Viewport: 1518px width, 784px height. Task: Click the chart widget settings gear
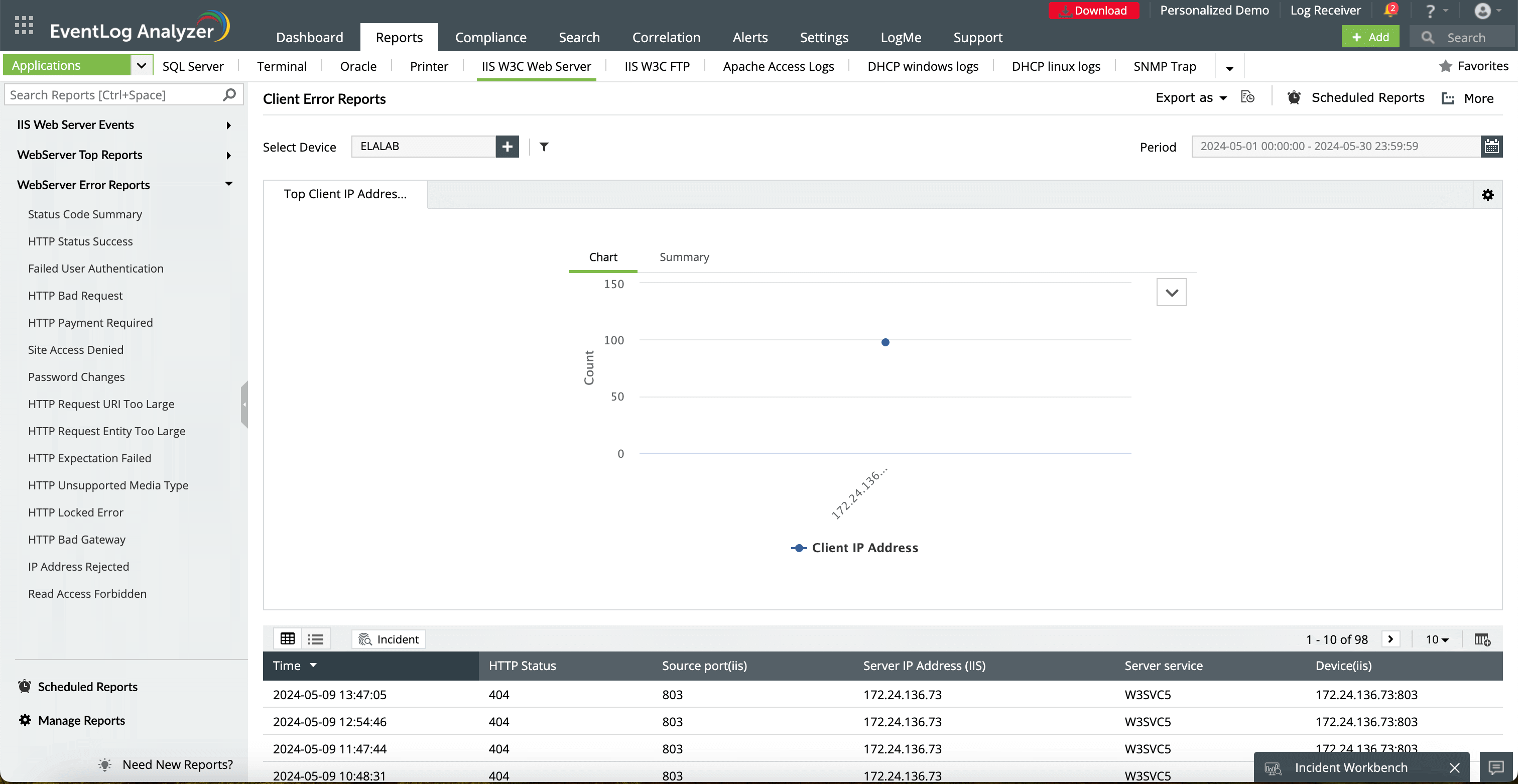[1487, 195]
